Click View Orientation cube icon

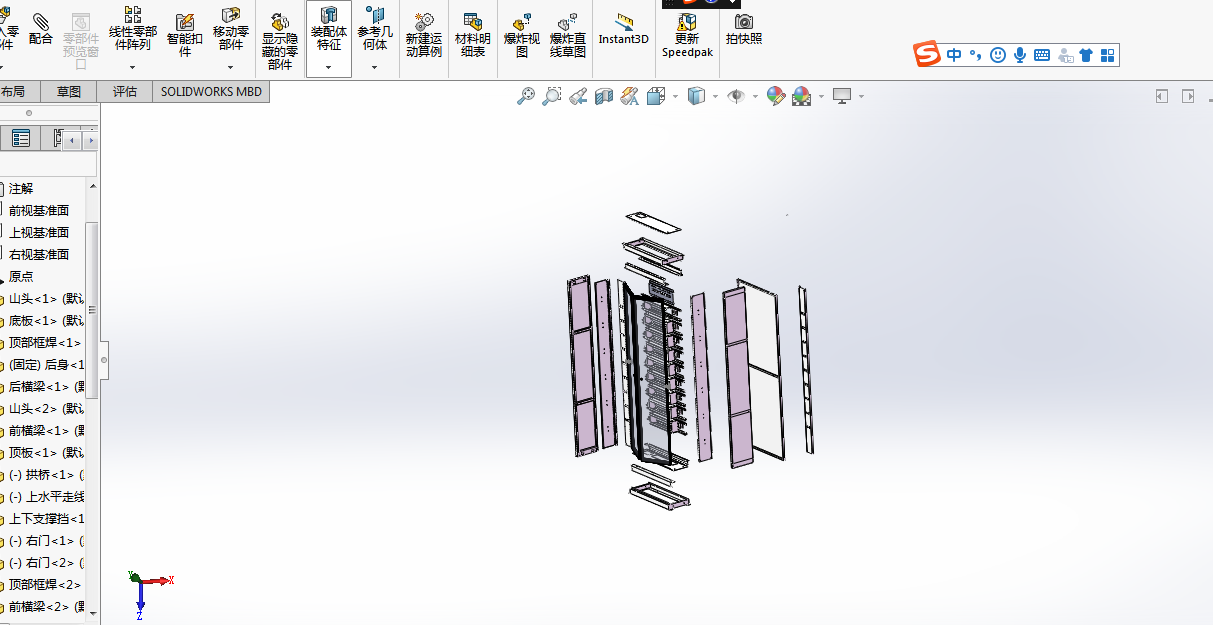656,96
